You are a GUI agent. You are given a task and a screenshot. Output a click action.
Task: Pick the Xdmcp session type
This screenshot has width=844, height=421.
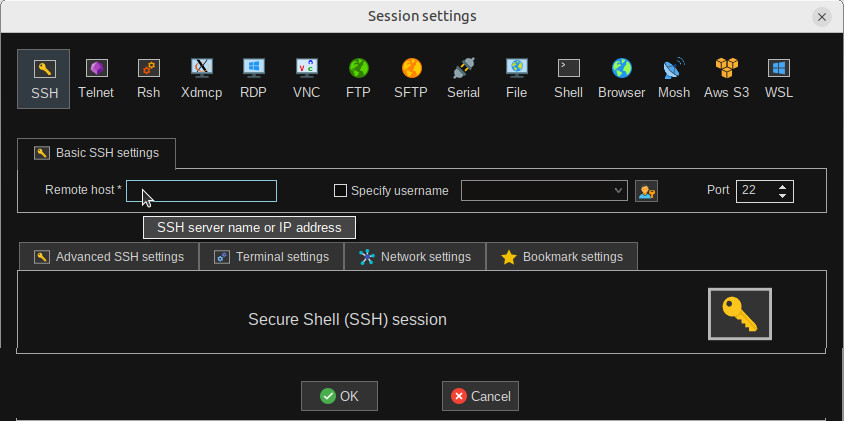tap(201, 79)
